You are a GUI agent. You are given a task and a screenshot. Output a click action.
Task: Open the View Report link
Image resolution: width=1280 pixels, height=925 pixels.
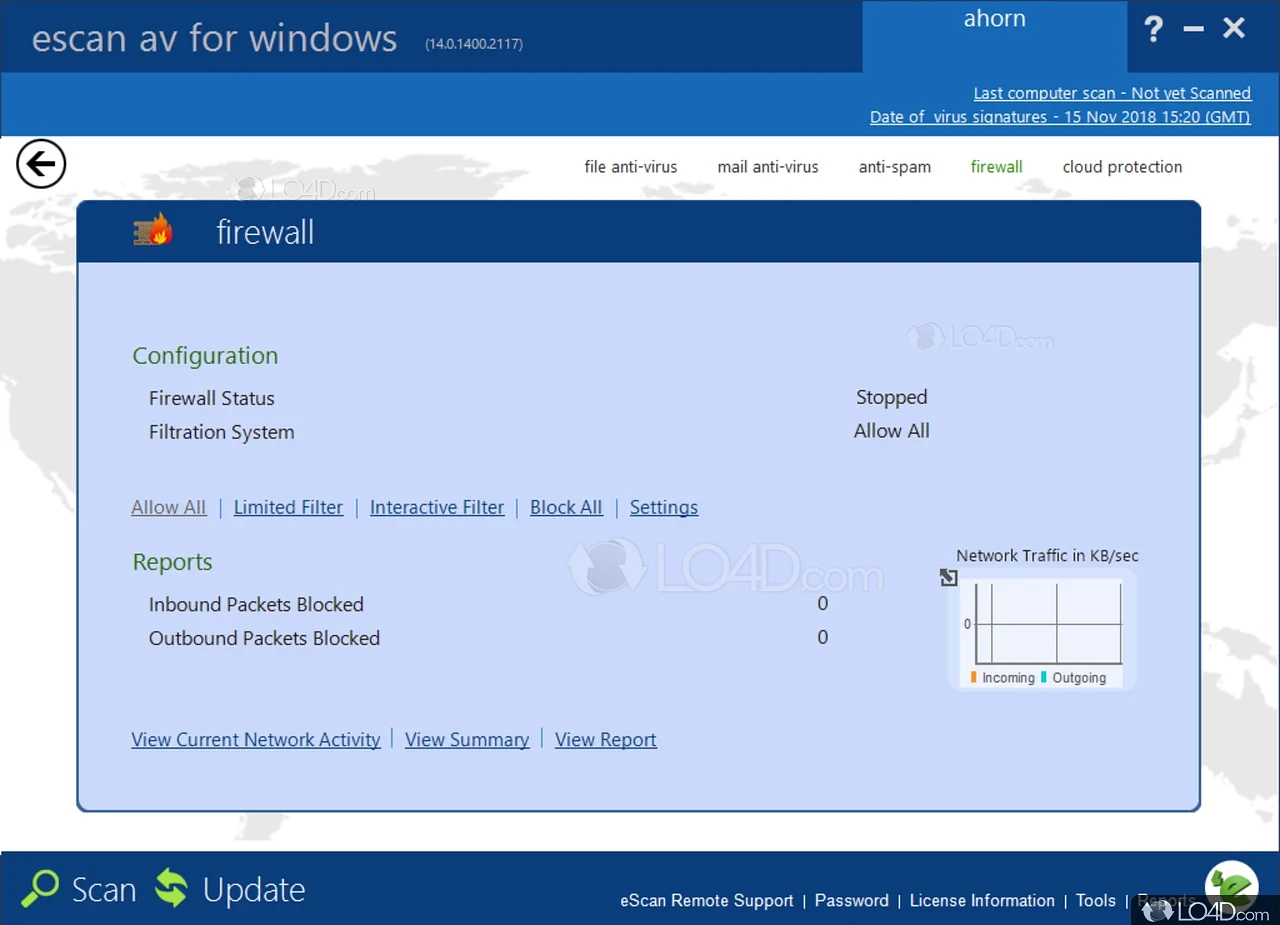(x=606, y=740)
